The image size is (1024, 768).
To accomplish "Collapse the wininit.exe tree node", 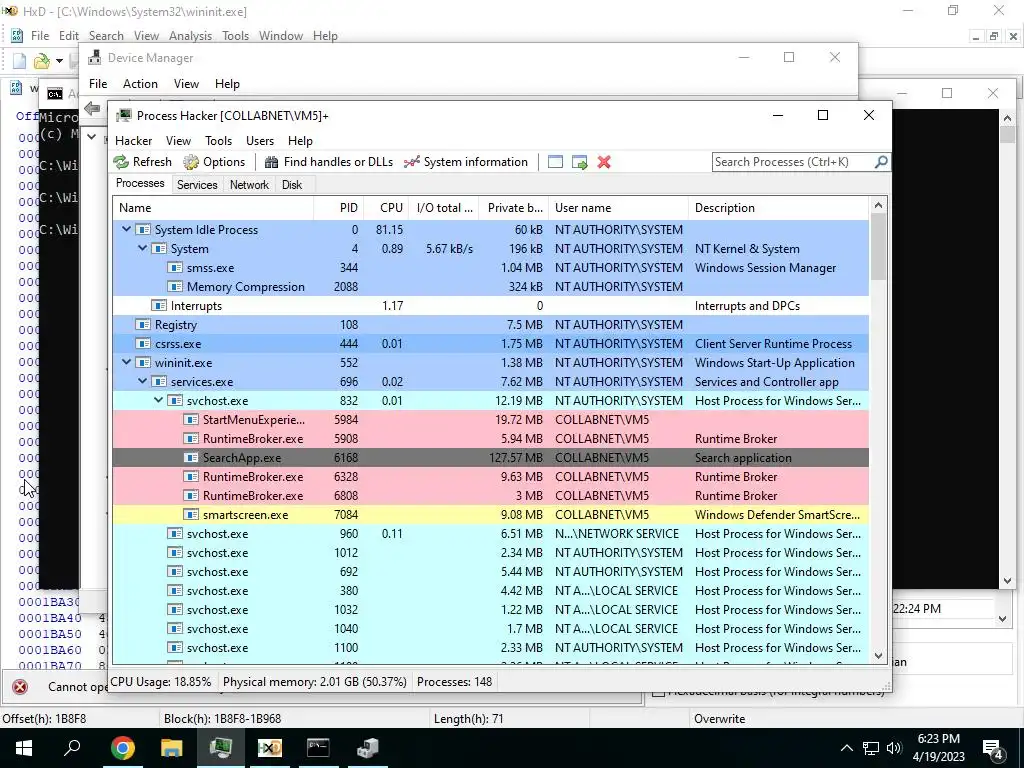I will click(126, 362).
